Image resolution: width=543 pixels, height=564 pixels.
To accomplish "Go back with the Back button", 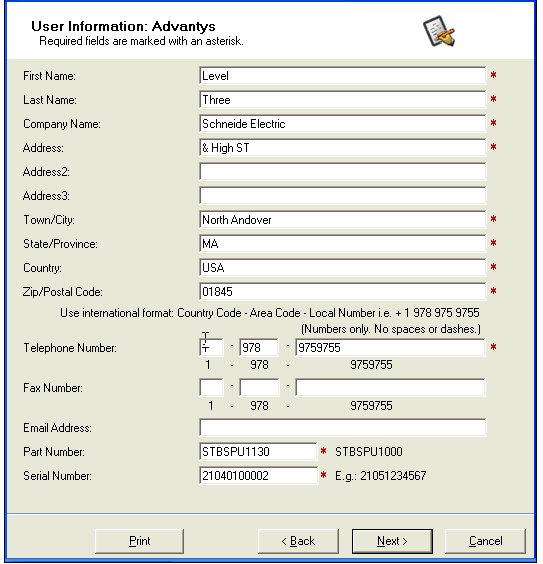I will coord(298,541).
